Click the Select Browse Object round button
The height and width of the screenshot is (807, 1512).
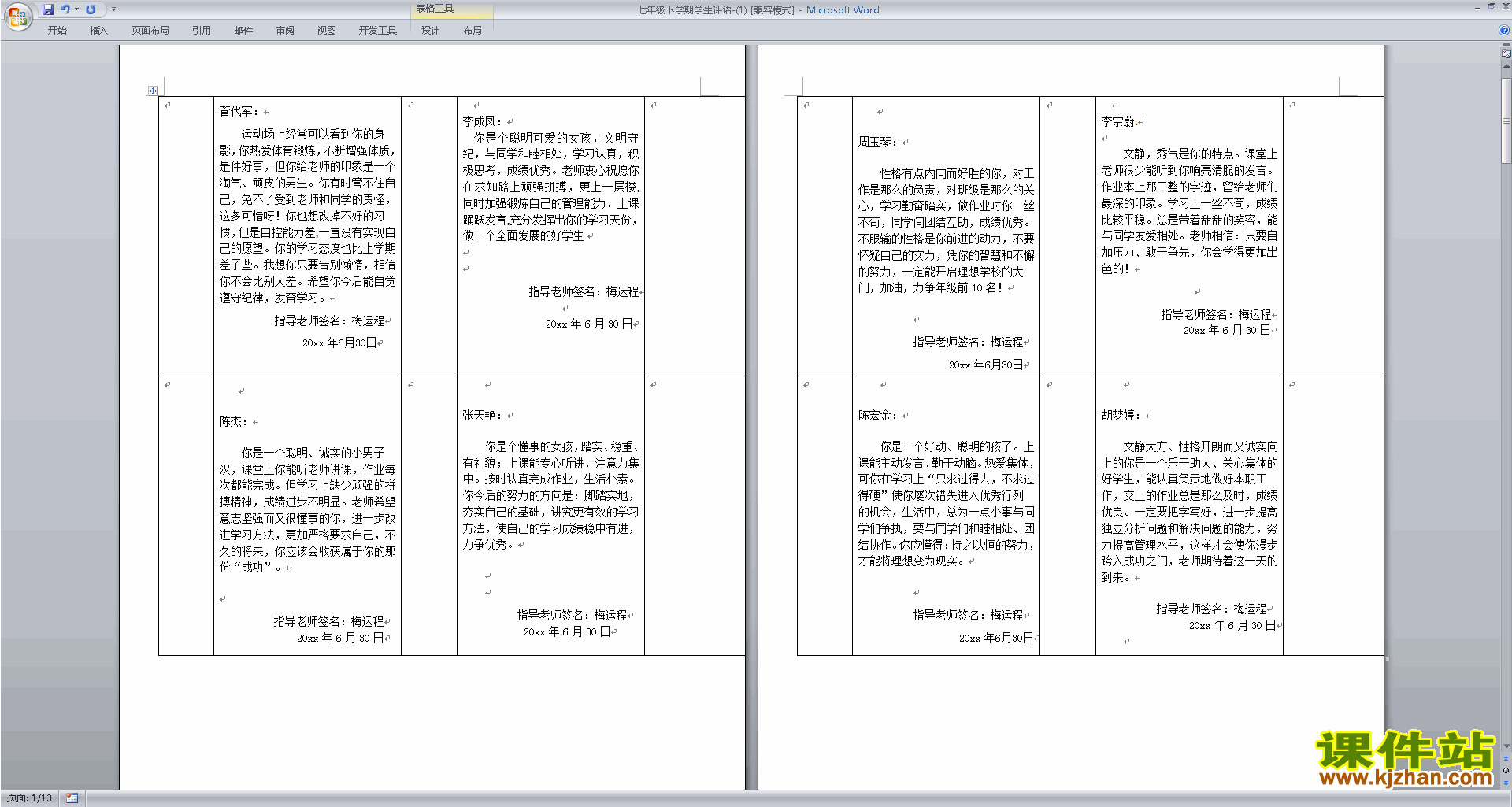tap(1506, 771)
